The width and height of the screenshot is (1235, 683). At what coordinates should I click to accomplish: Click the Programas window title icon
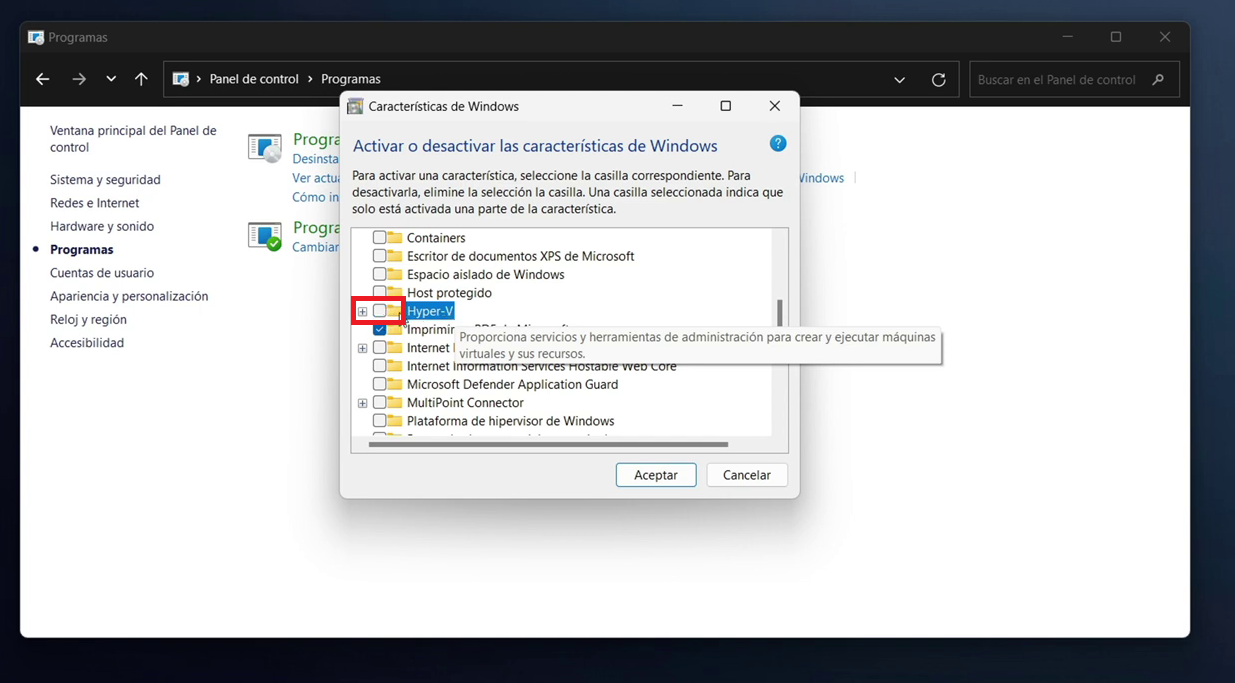[36, 37]
